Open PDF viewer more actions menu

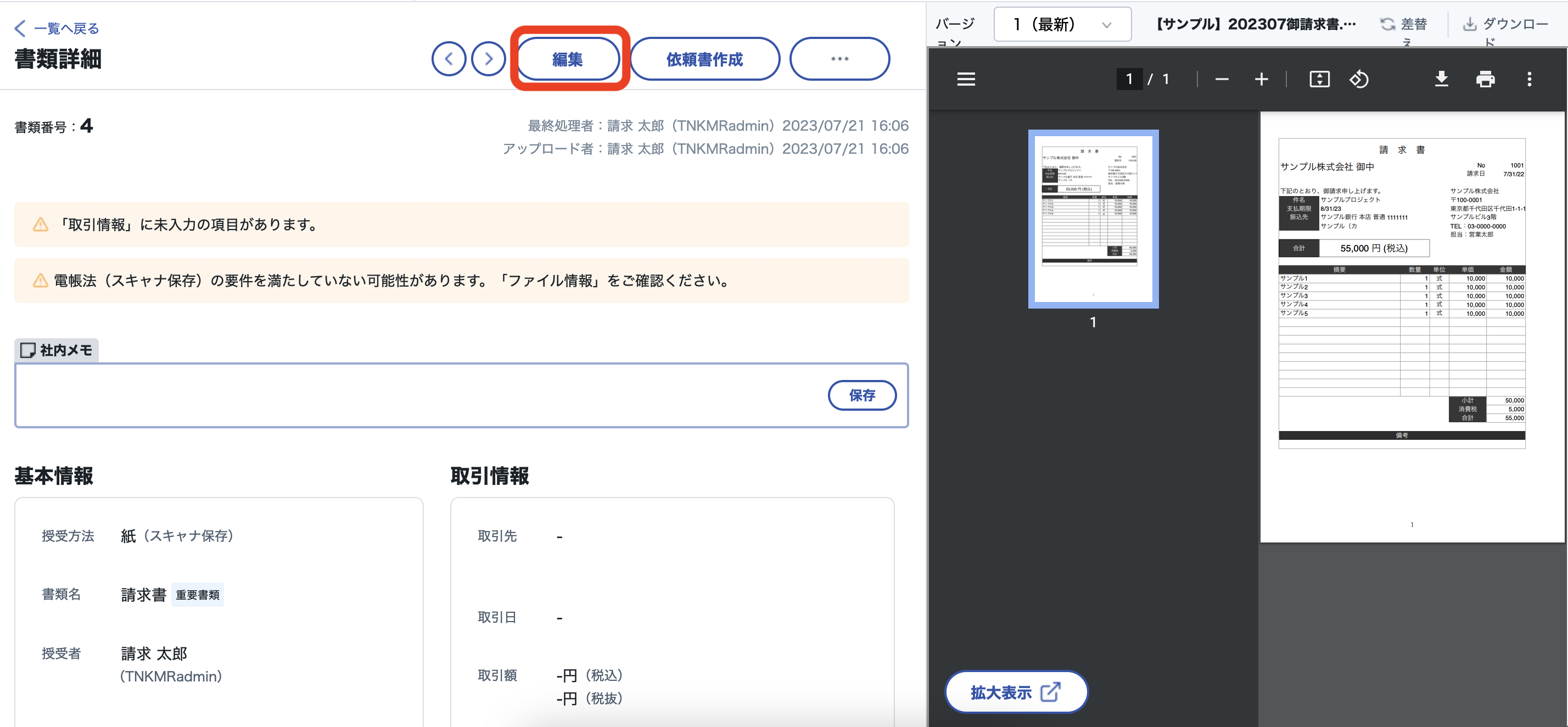point(1529,79)
